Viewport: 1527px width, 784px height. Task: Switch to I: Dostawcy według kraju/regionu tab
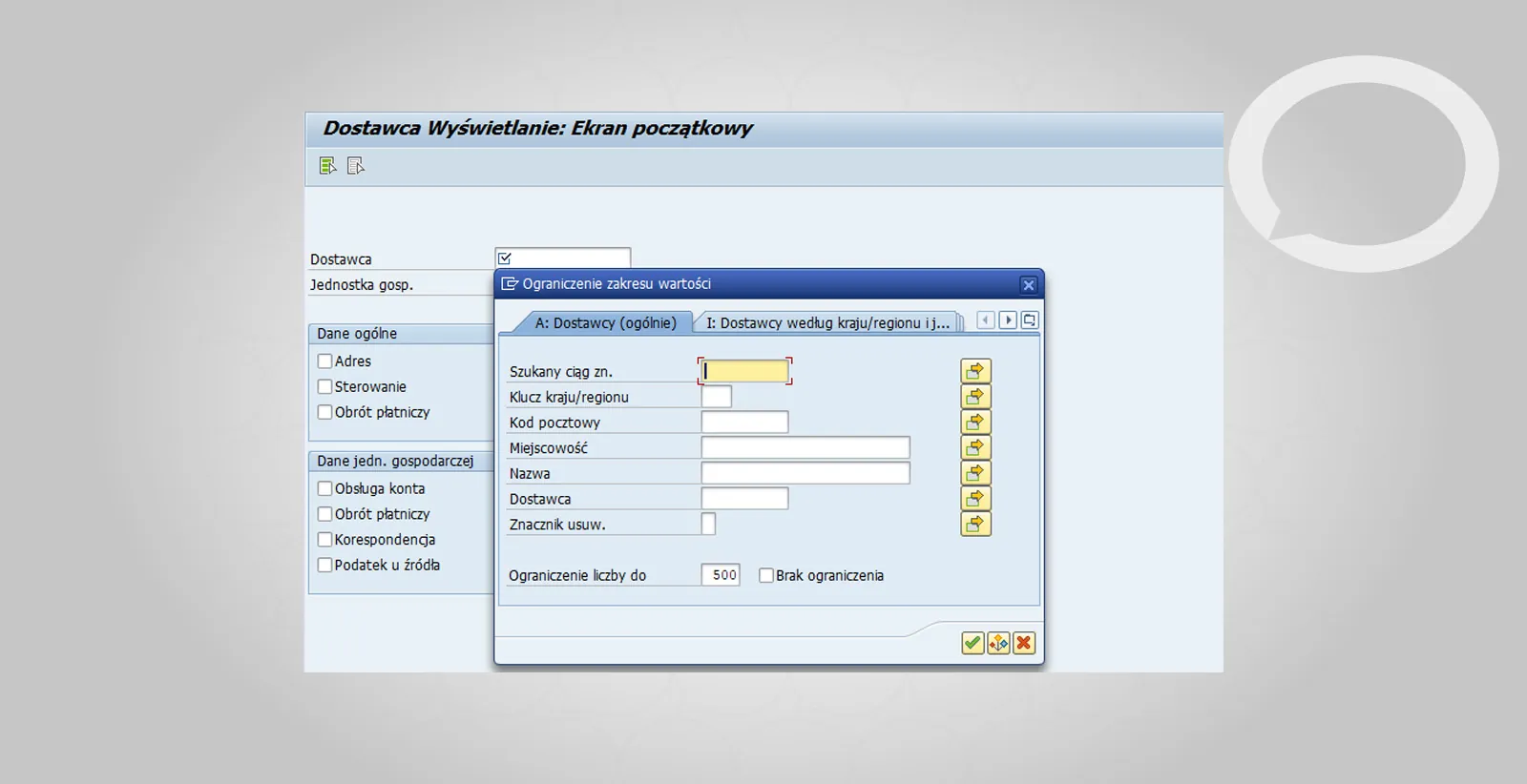(827, 322)
